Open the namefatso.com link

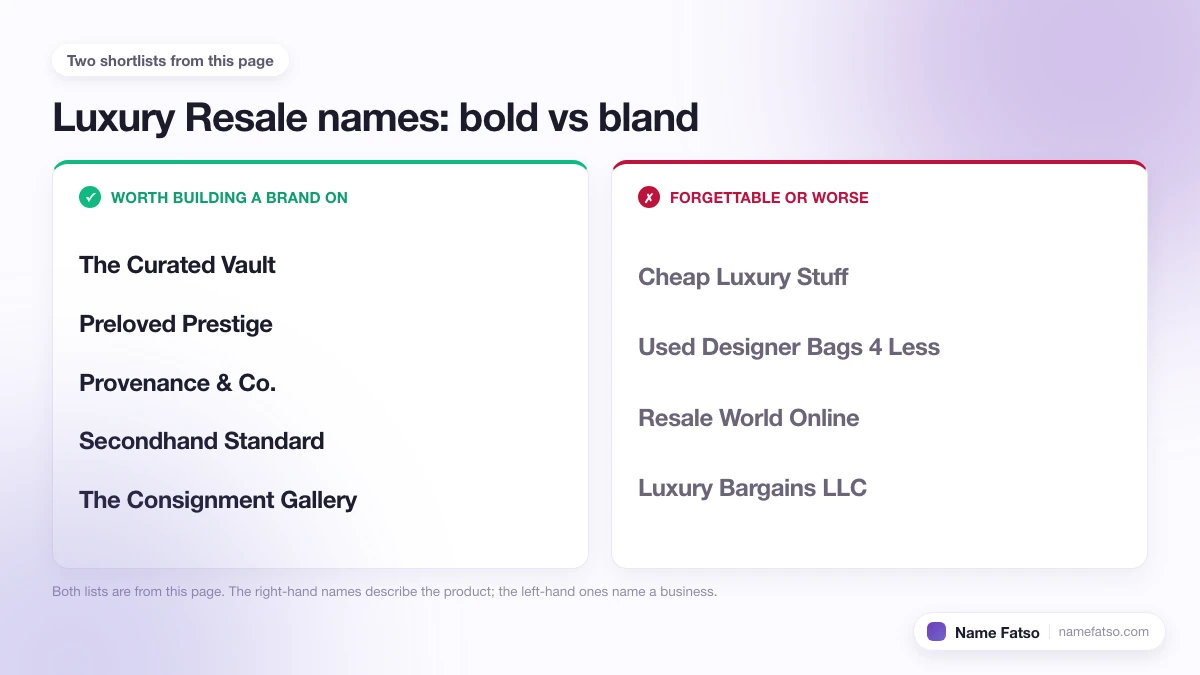tap(1104, 632)
